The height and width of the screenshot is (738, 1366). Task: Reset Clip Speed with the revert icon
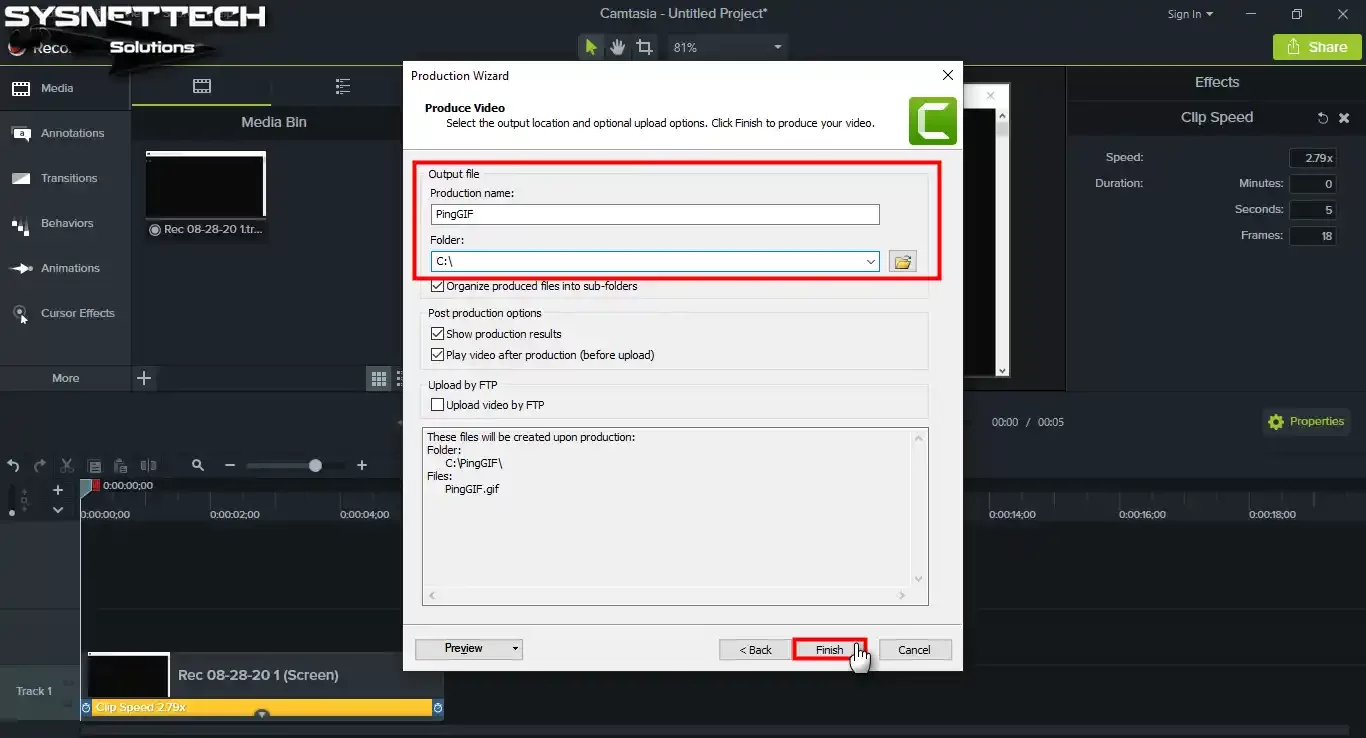point(1322,118)
